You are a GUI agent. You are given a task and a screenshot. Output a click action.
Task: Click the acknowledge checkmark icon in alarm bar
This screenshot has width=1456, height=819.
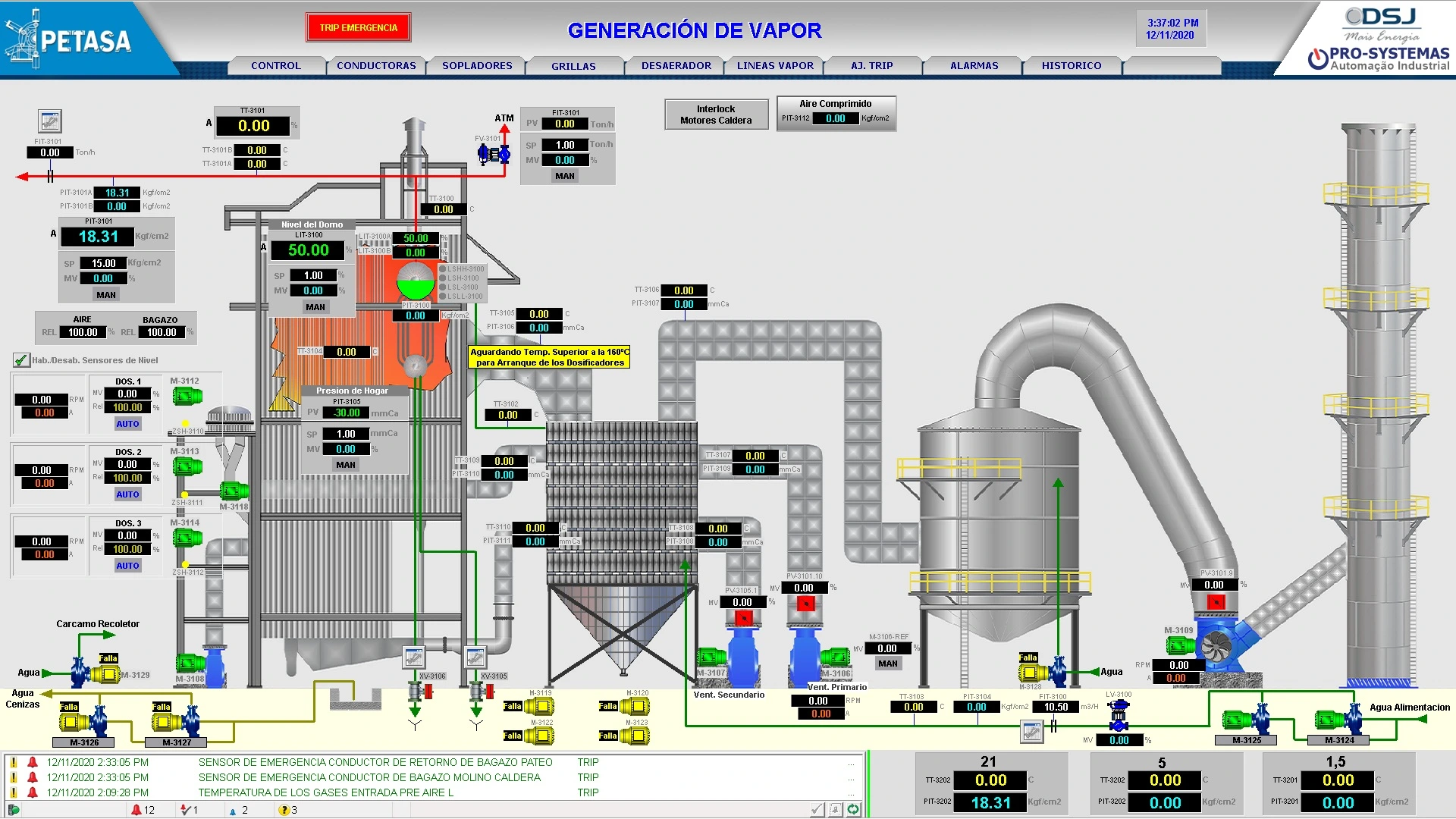tap(817, 810)
